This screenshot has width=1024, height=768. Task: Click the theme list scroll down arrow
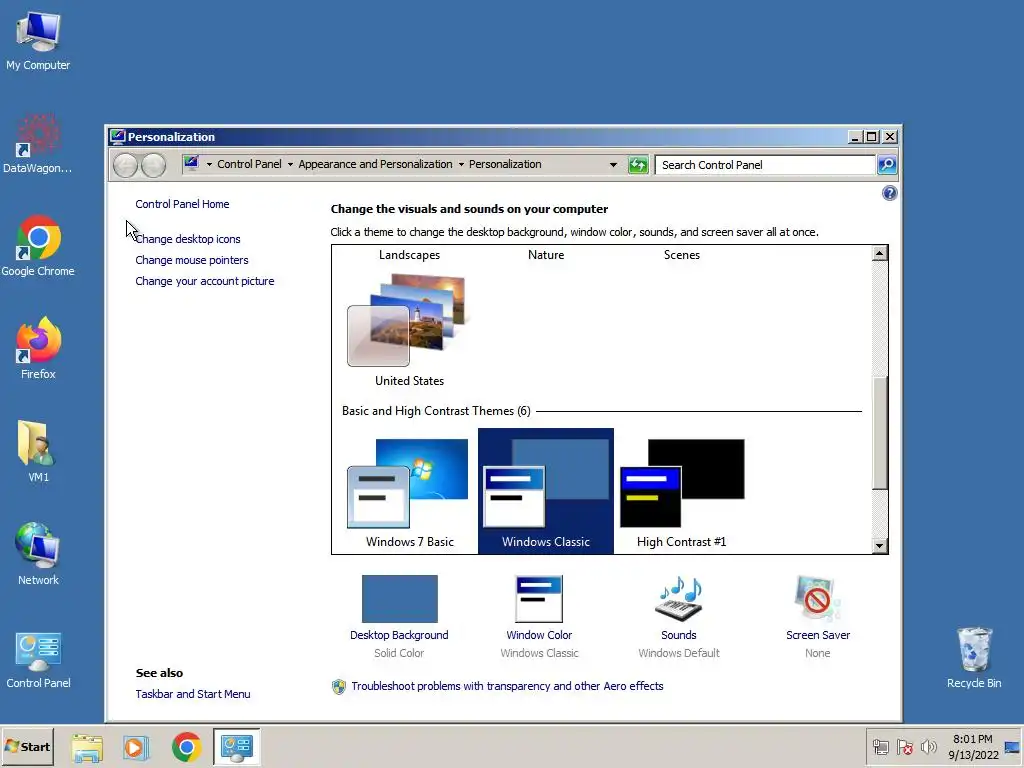(880, 546)
